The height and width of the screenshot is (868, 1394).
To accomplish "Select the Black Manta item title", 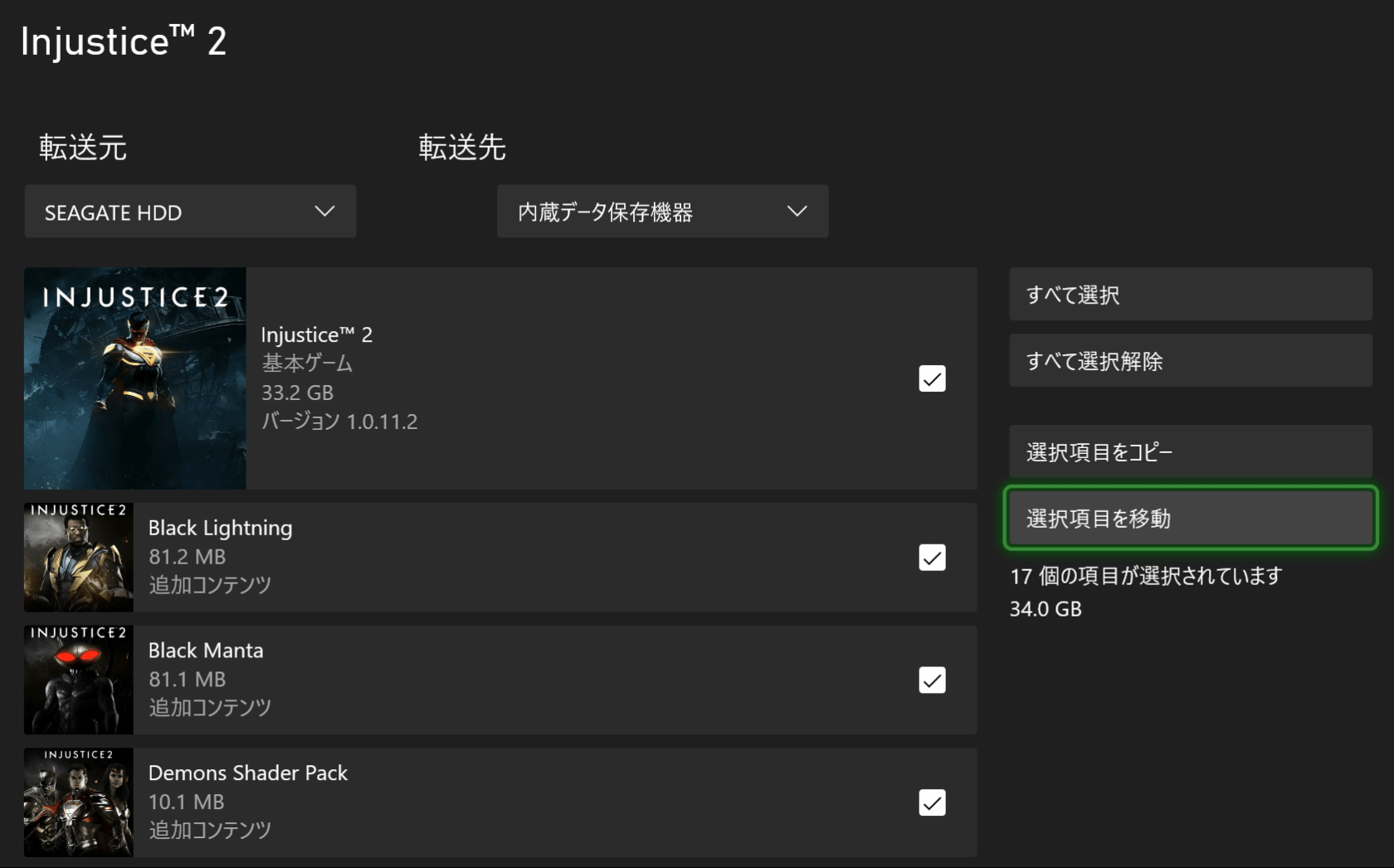I will 206,650.
